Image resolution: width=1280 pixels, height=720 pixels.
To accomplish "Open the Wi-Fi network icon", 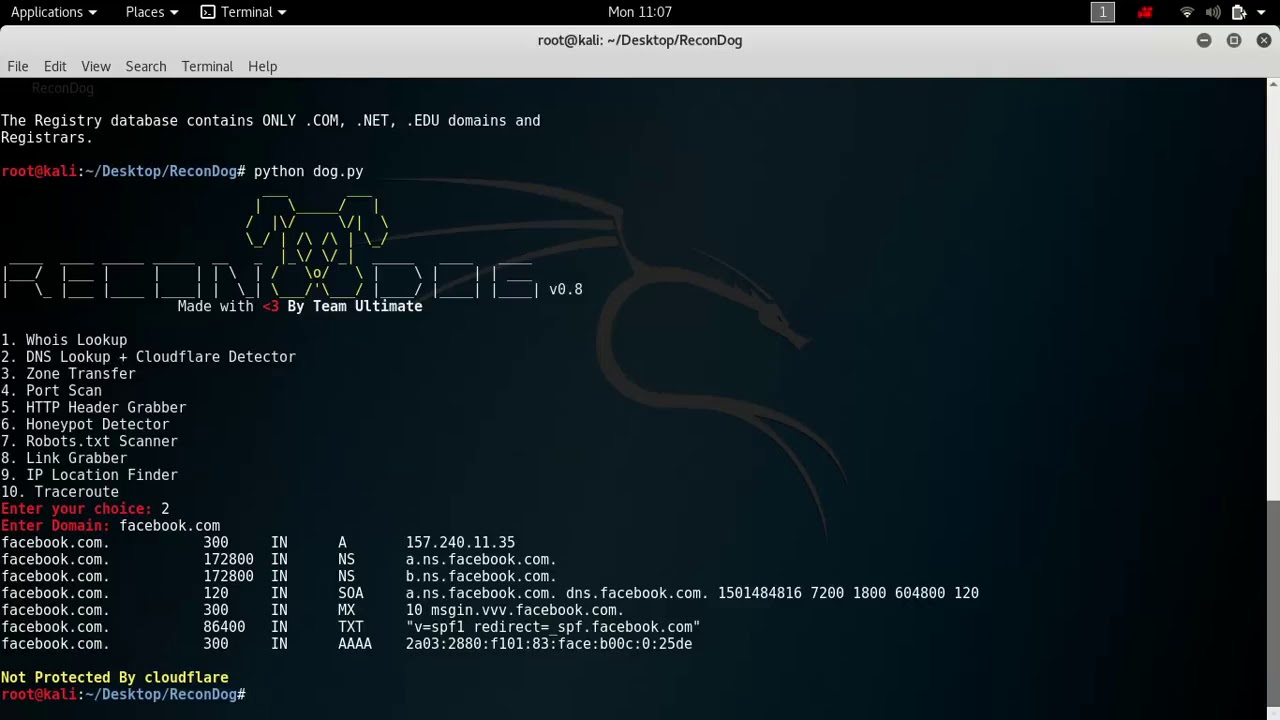I will click(1187, 12).
